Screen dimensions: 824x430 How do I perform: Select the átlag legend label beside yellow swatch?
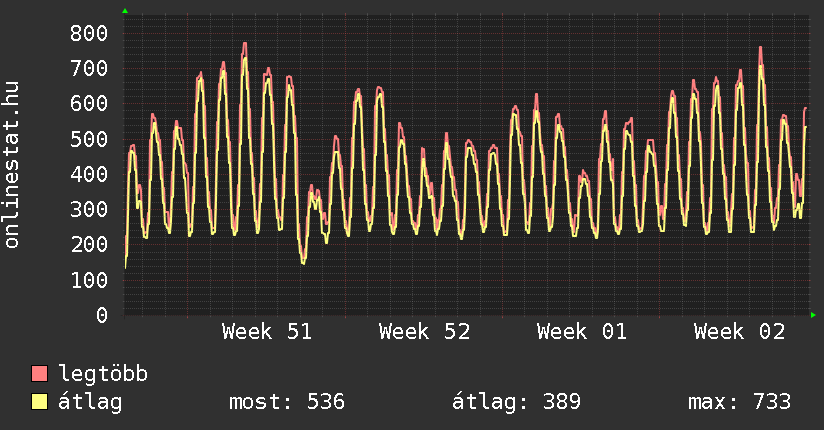pyautogui.click(x=90, y=402)
